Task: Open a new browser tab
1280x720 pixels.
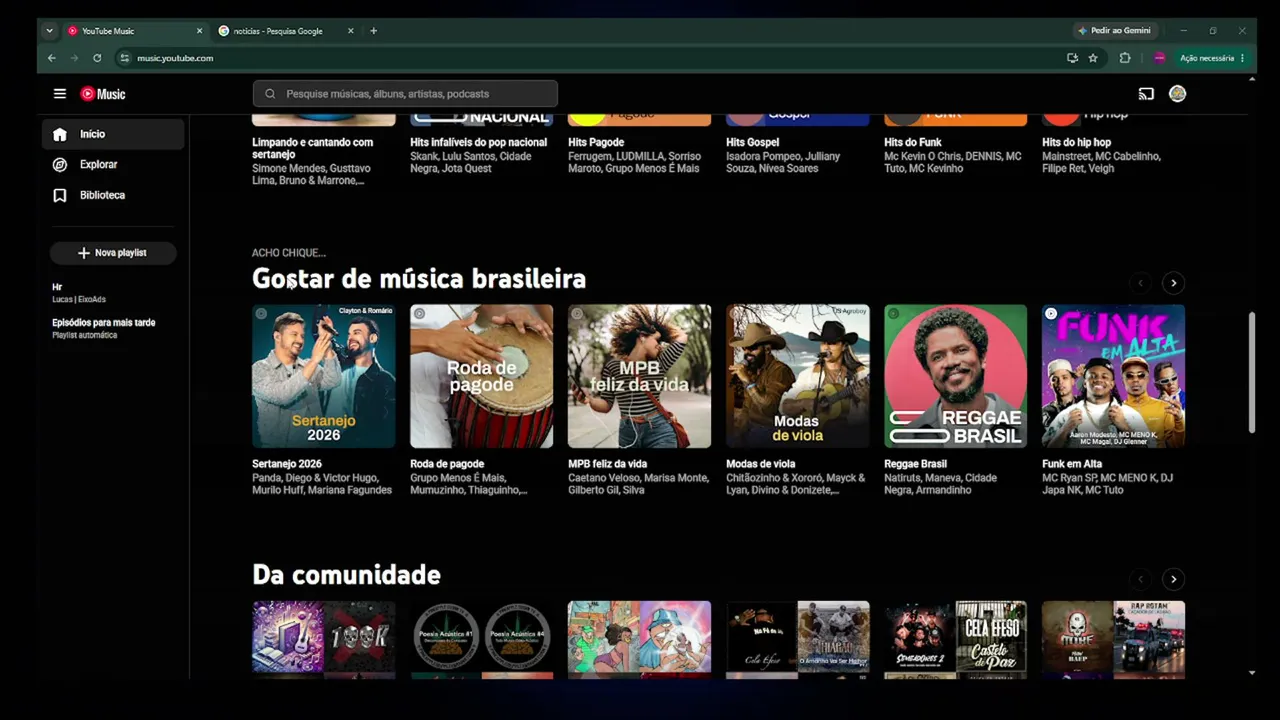Action: [x=374, y=31]
